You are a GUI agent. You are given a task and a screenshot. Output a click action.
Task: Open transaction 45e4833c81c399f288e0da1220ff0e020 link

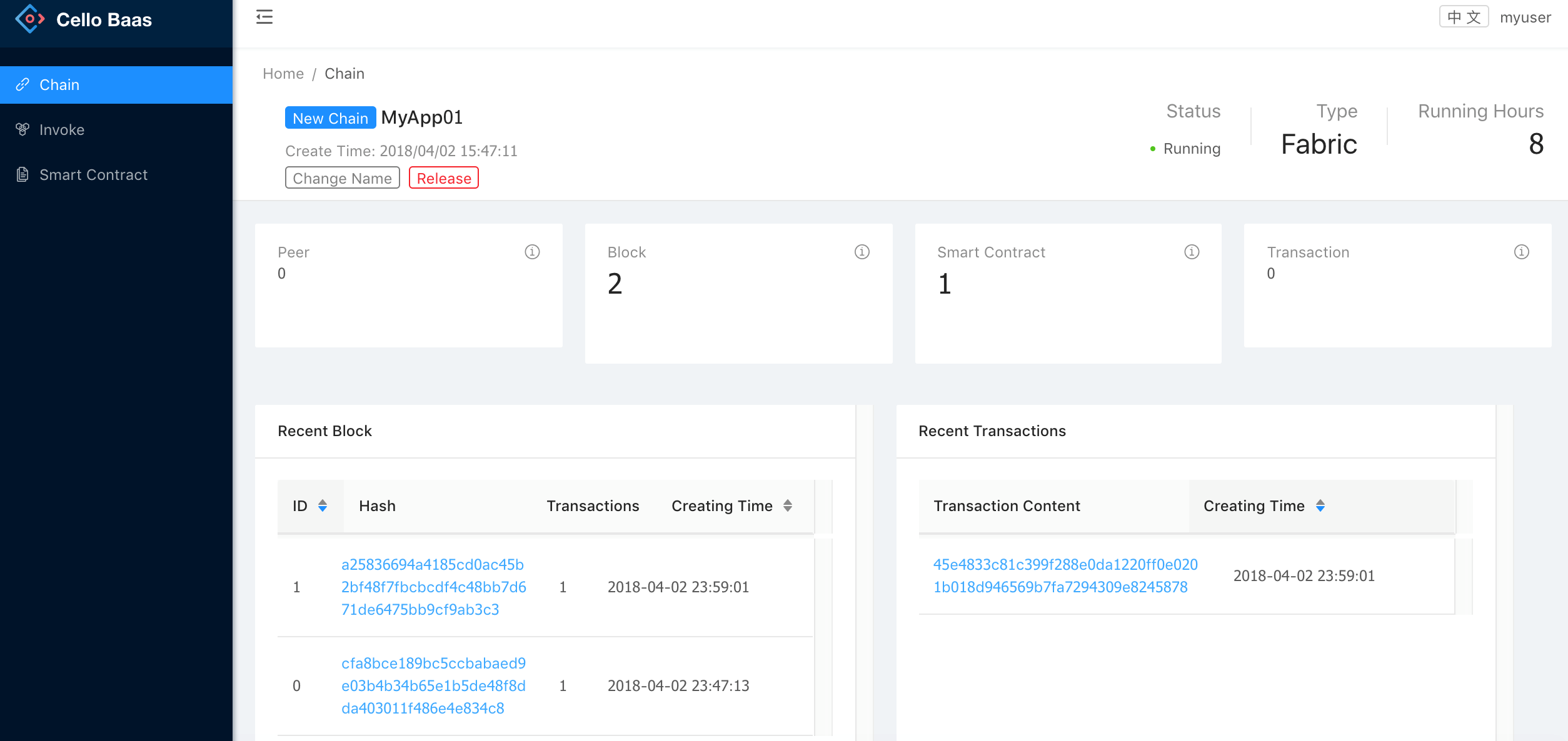coord(1065,576)
